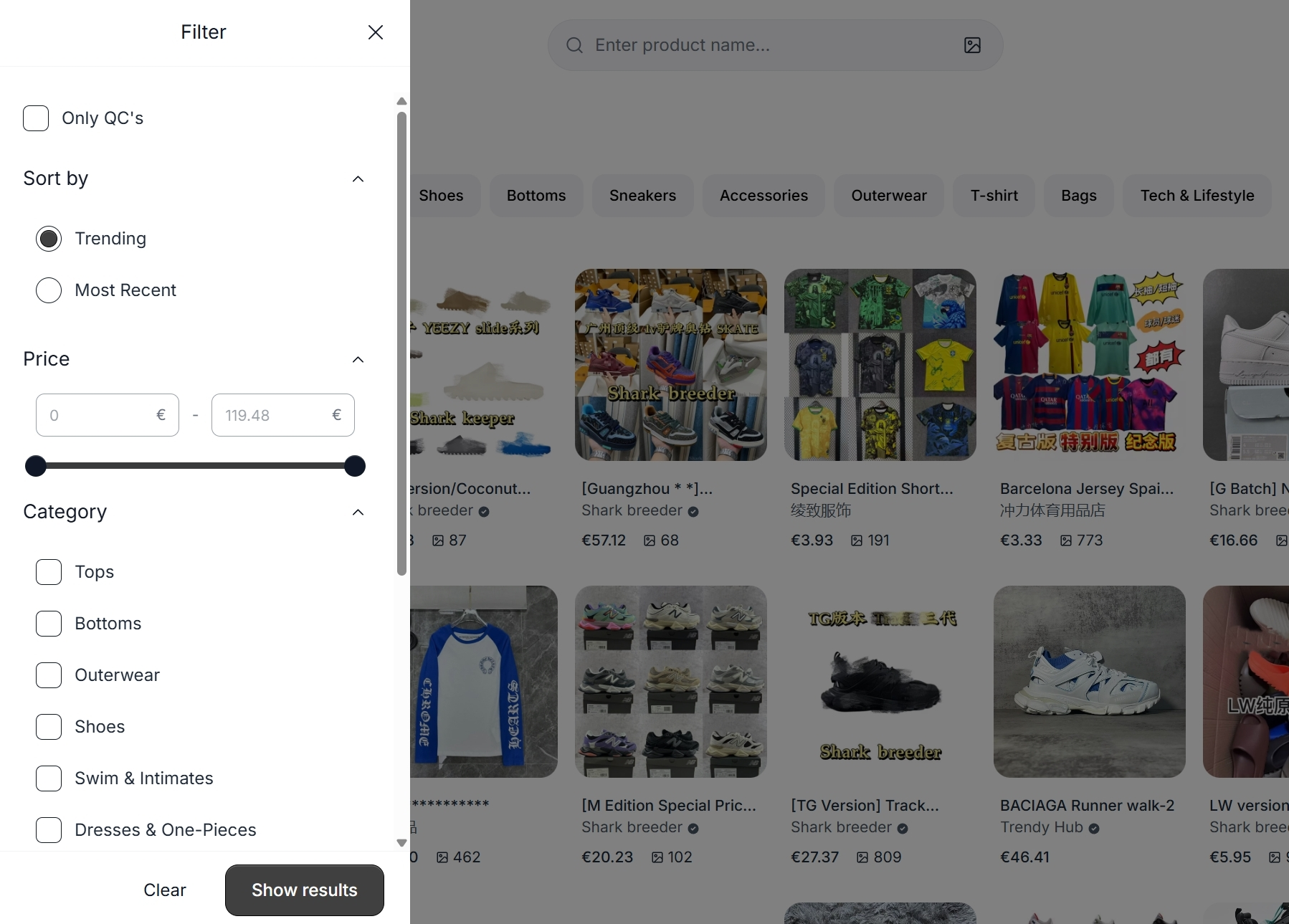Screen dimensions: 1289x924
Task: Open the black TG track sneaker thumbnail
Action: point(880,682)
